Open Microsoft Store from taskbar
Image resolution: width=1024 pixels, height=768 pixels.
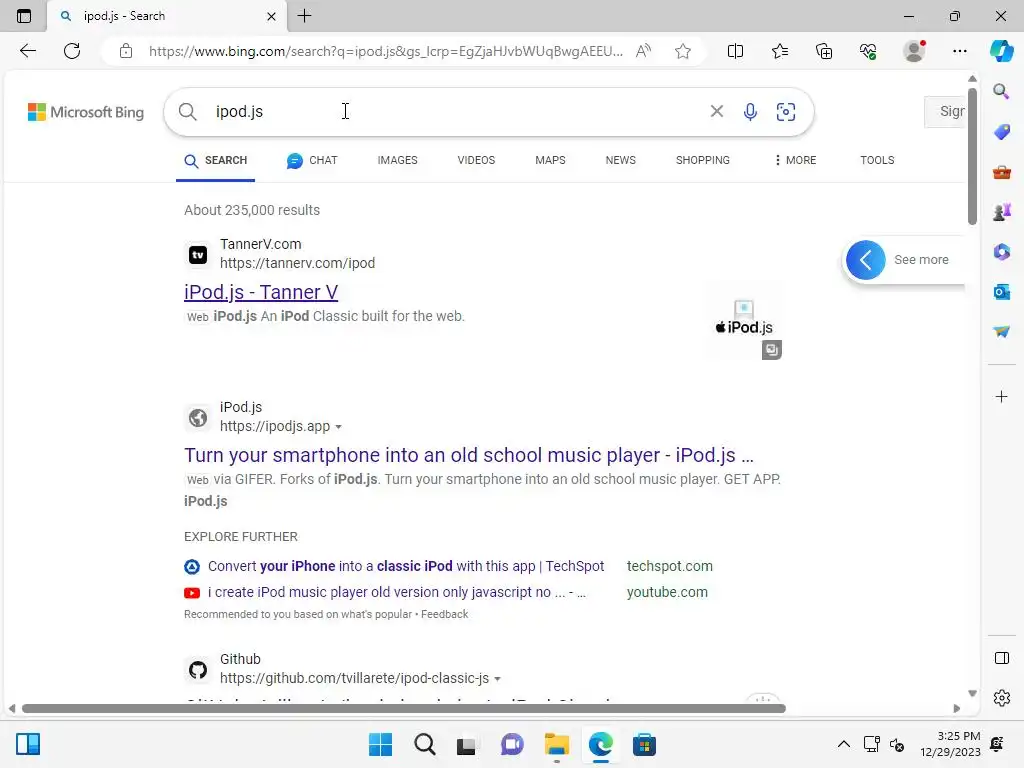(645, 744)
